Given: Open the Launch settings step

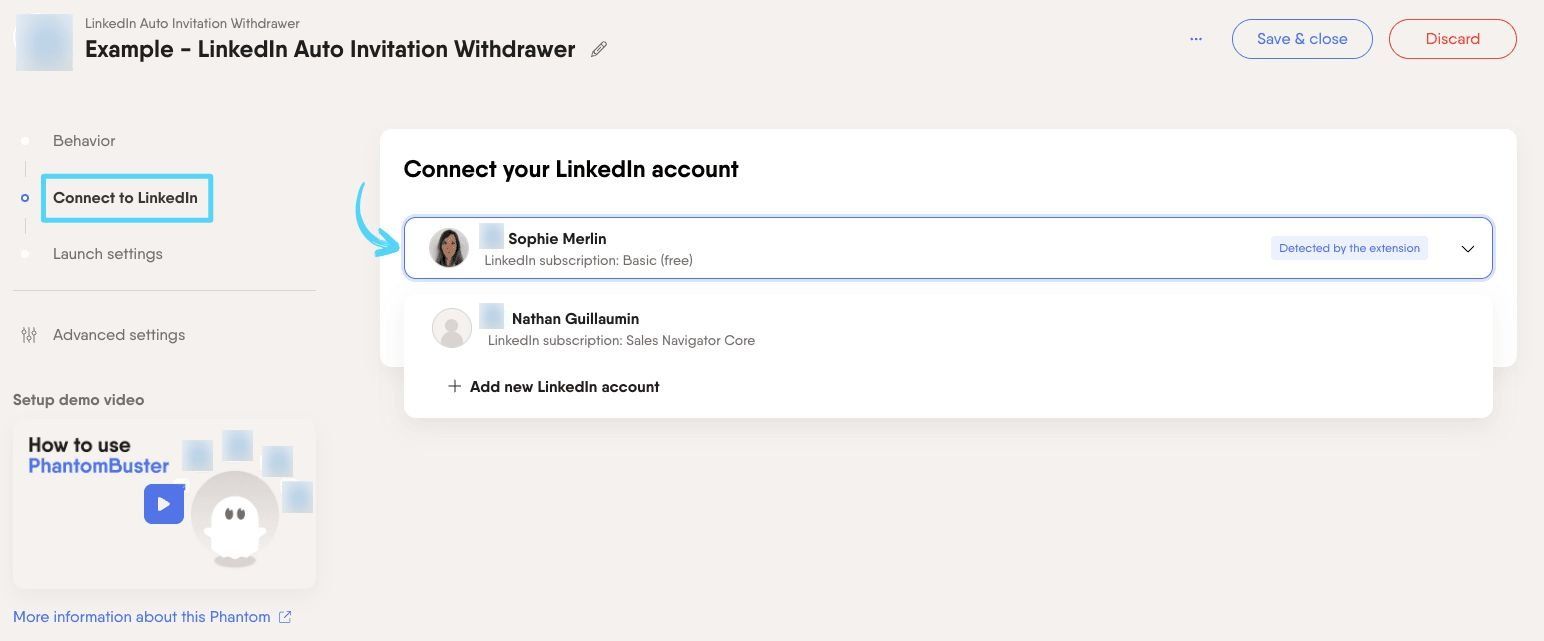Looking at the screenshot, I should (x=108, y=254).
